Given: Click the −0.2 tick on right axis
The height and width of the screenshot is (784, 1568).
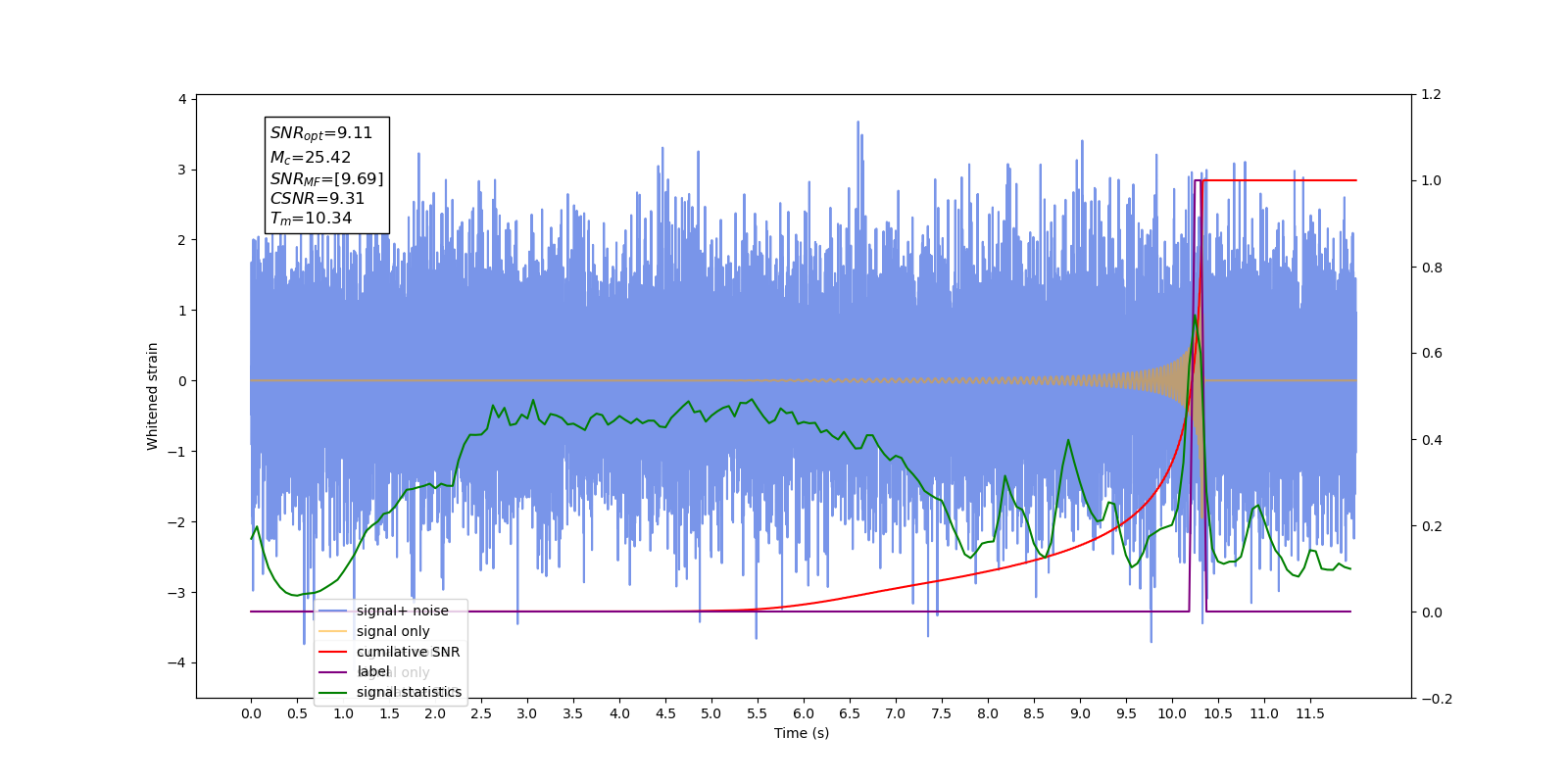Looking at the screenshot, I should [x=1437, y=699].
